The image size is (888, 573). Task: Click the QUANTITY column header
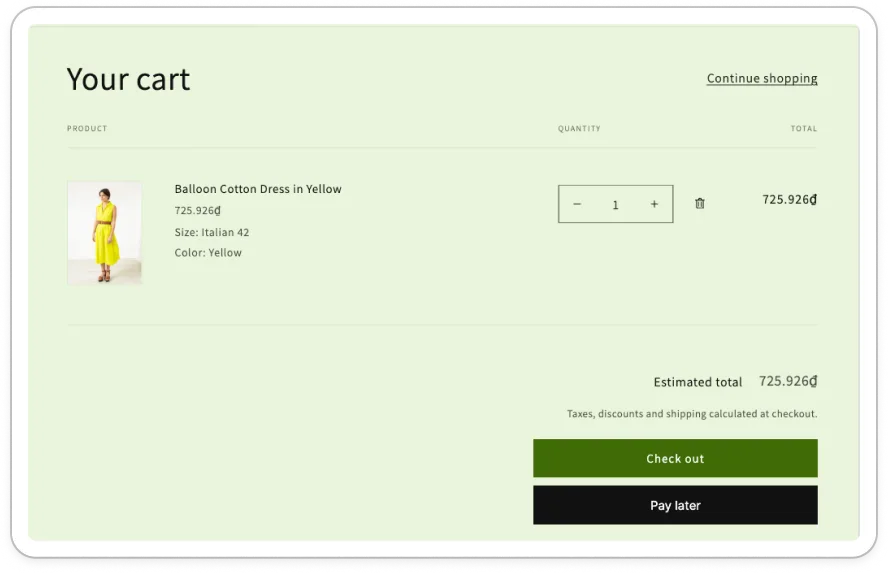(579, 129)
